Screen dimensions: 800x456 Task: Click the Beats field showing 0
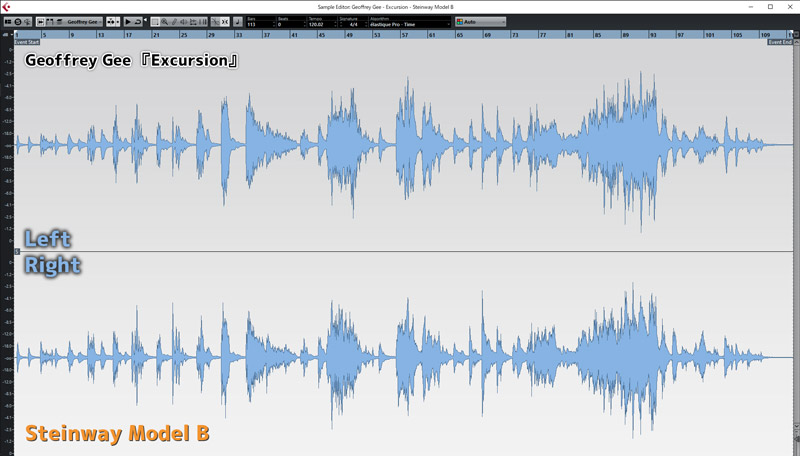[x=289, y=24]
